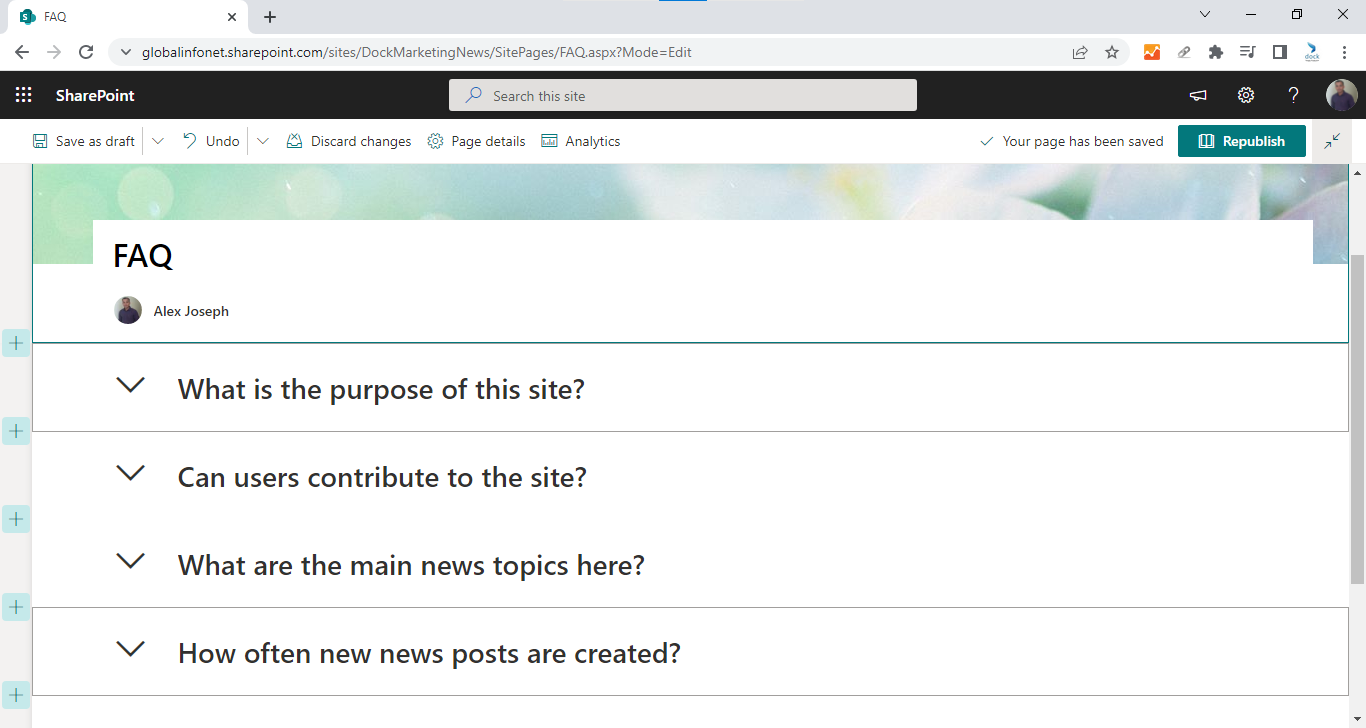Expand 'What is the purpose of this site?'
1366x728 pixels.
click(x=130, y=385)
